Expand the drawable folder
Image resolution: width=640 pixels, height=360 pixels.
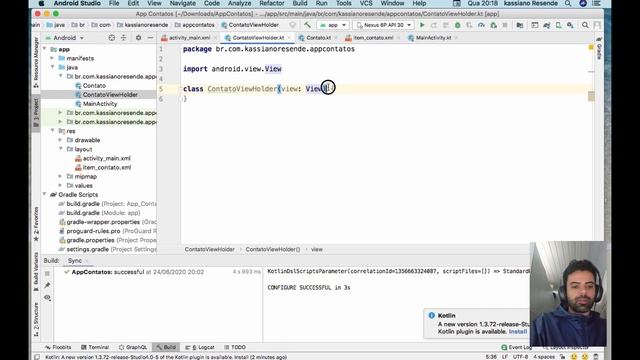tap(60, 140)
